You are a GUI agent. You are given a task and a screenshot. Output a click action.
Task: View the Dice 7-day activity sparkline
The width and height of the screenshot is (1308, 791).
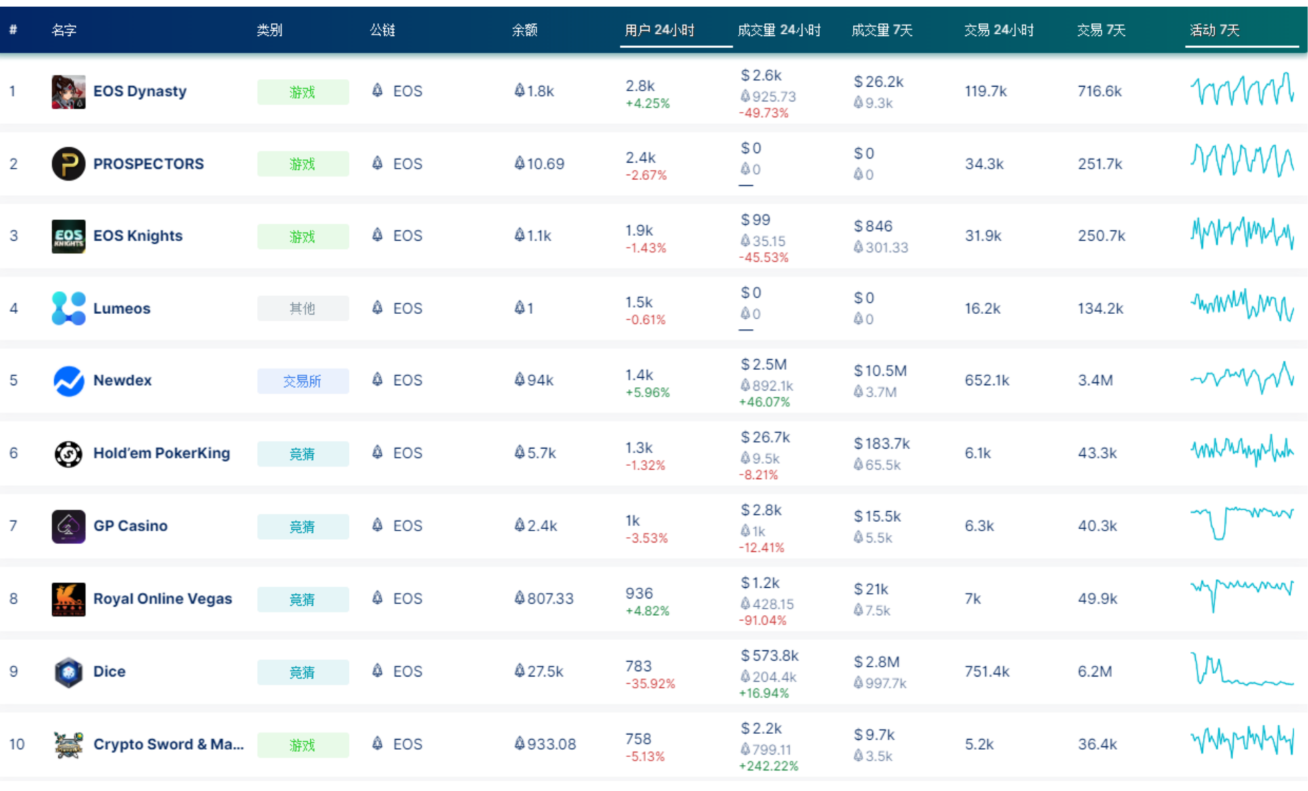click(x=1242, y=670)
